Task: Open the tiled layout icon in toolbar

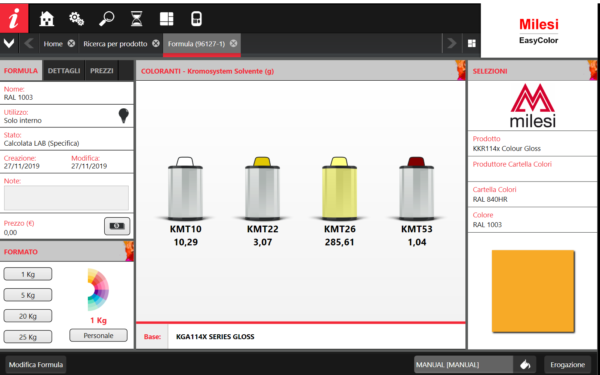Action: [166, 18]
